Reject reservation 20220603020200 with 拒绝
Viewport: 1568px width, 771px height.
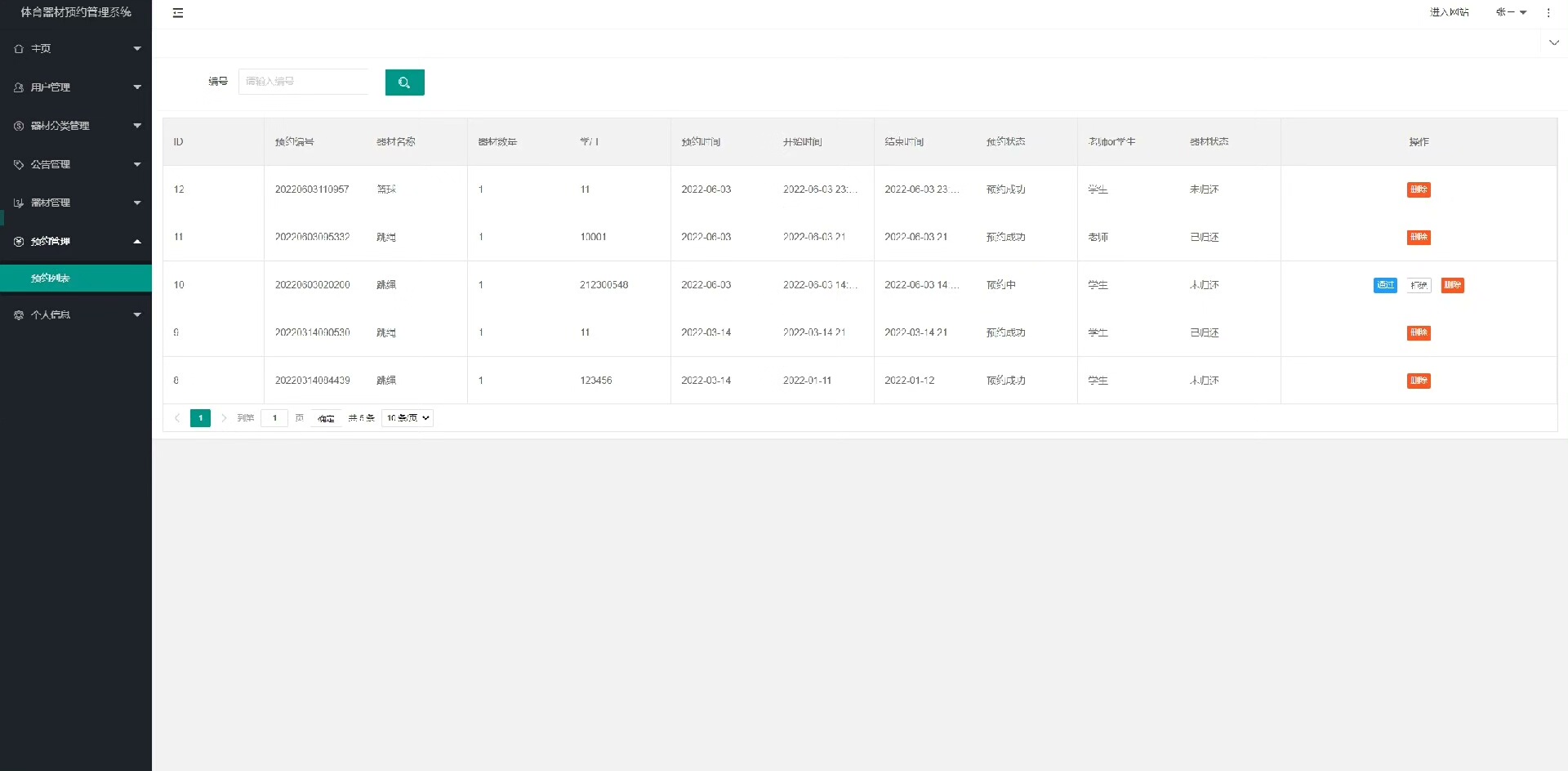pos(1419,285)
